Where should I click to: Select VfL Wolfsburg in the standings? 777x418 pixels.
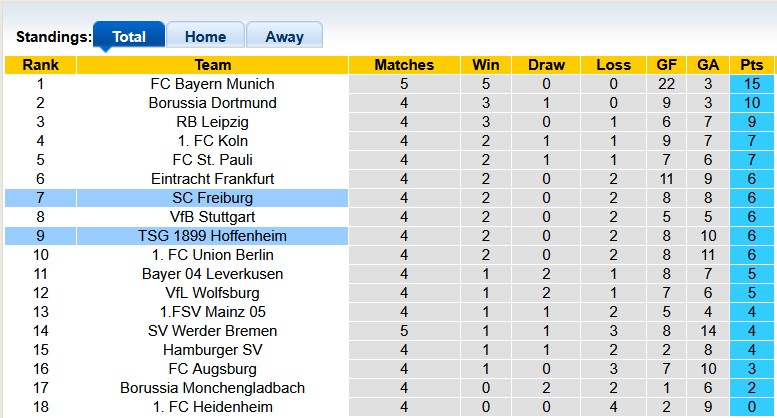(212, 293)
